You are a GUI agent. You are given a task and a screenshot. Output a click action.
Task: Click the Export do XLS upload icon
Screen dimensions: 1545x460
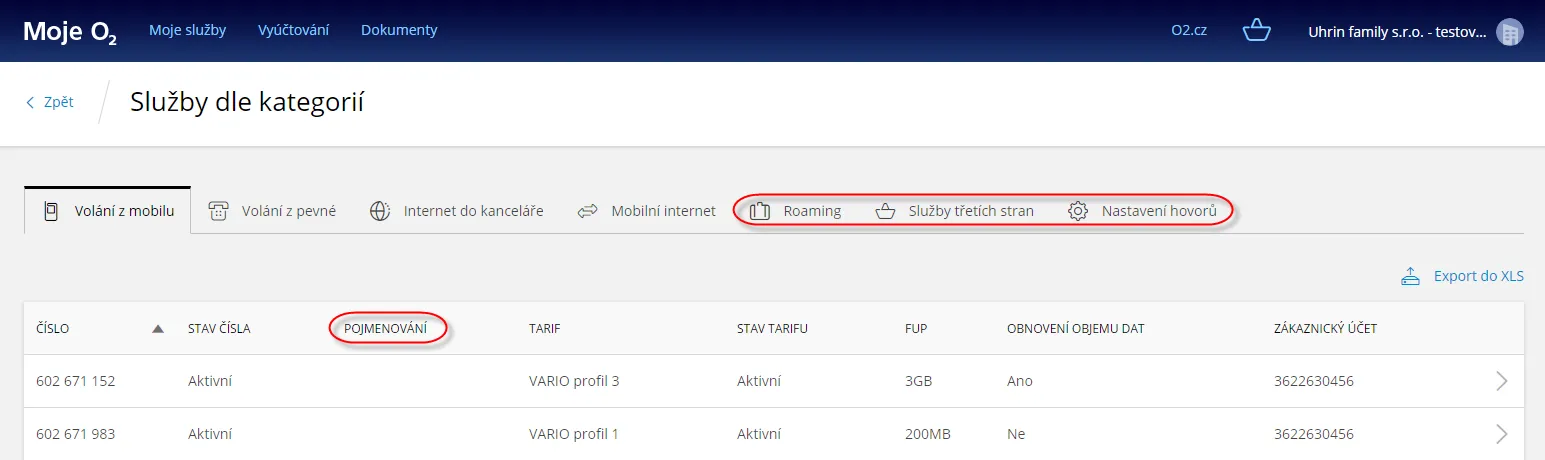[1410, 276]
